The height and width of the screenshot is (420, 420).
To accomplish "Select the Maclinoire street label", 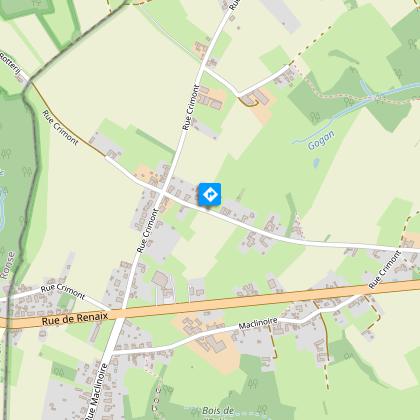I will [x=258, y=323].
